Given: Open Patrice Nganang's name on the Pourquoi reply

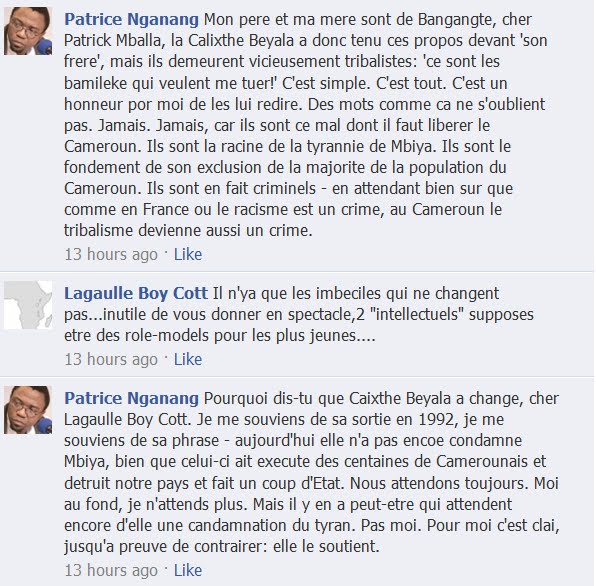Looking at the screenshot, I should [x=131, y=399].
